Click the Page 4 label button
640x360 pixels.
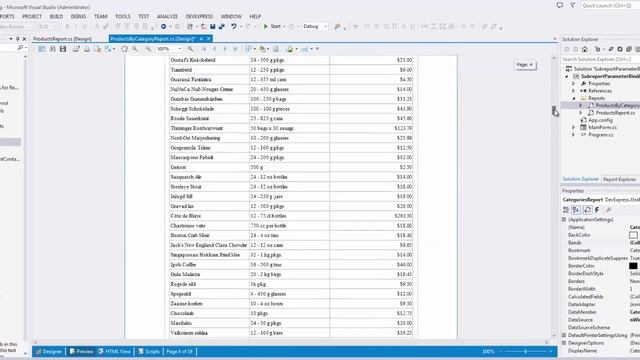click(x=525, y=65)
